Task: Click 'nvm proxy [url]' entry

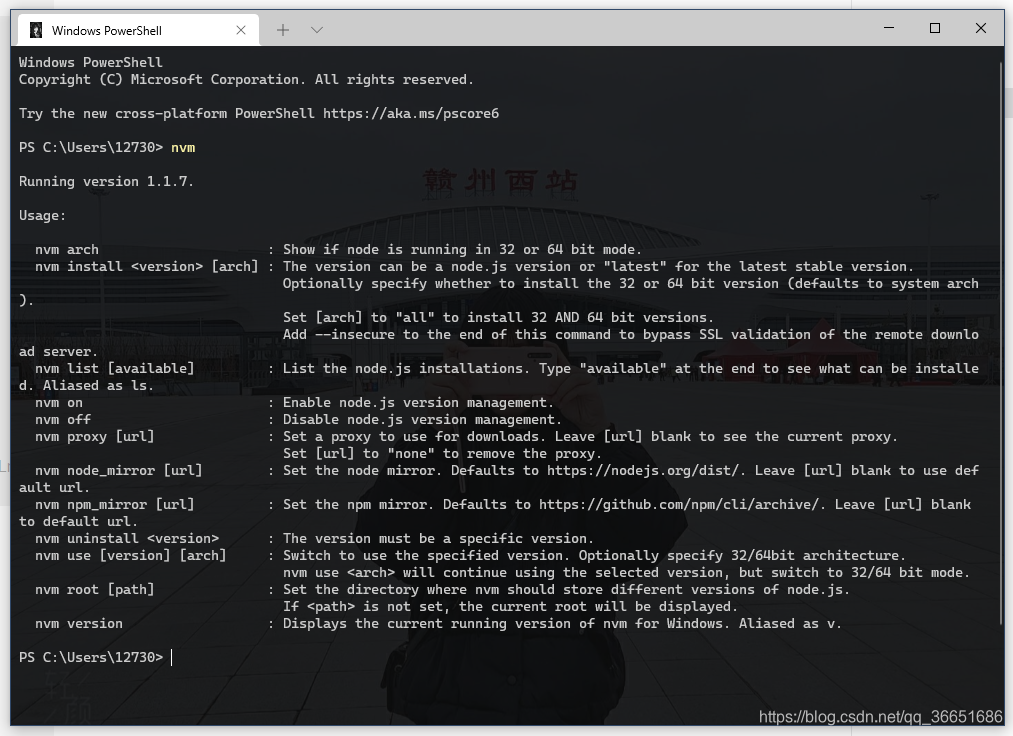Action: coord(94,437)
